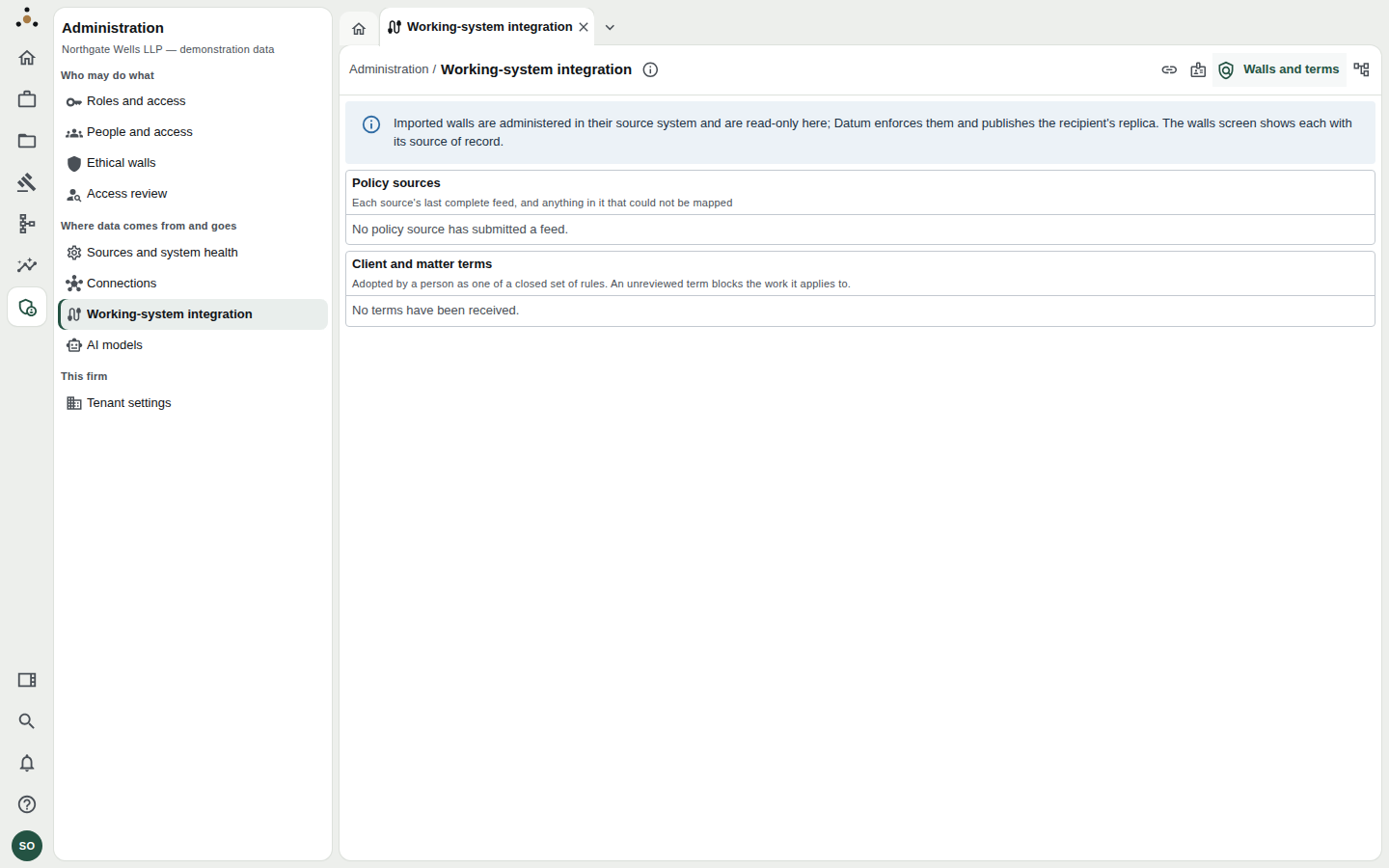Navigate to Access review
Screen dimensions: 1389x868
tap(193, 194)
